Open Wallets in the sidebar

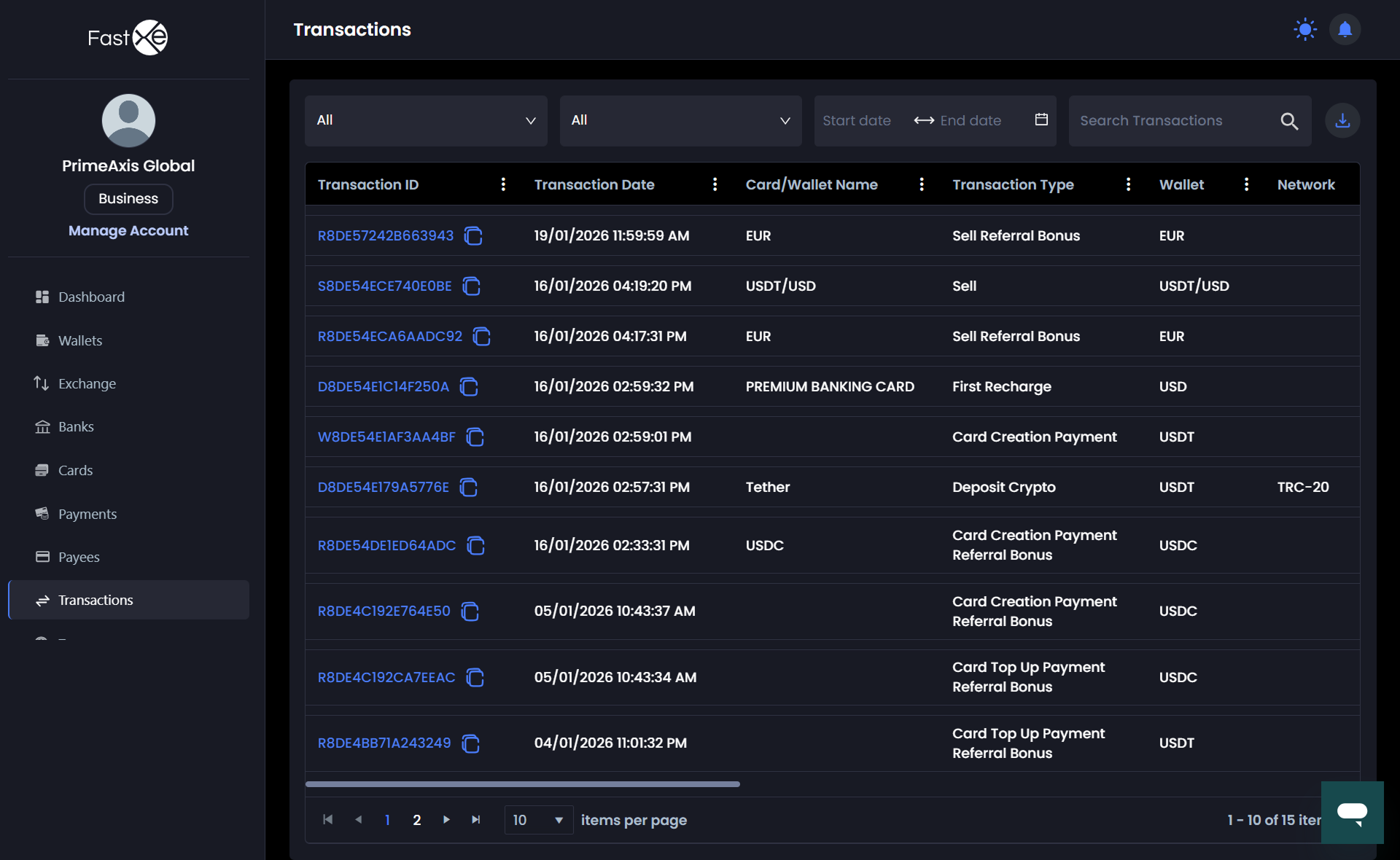click(x=80, y=340)
